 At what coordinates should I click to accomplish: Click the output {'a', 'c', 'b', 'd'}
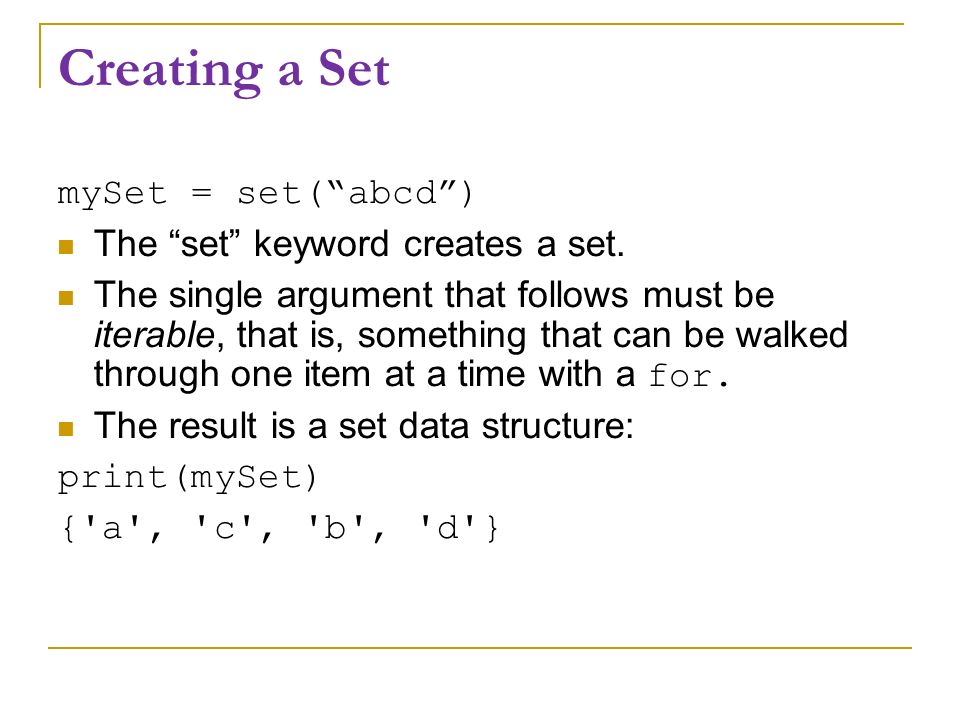(x=279, y=528)
